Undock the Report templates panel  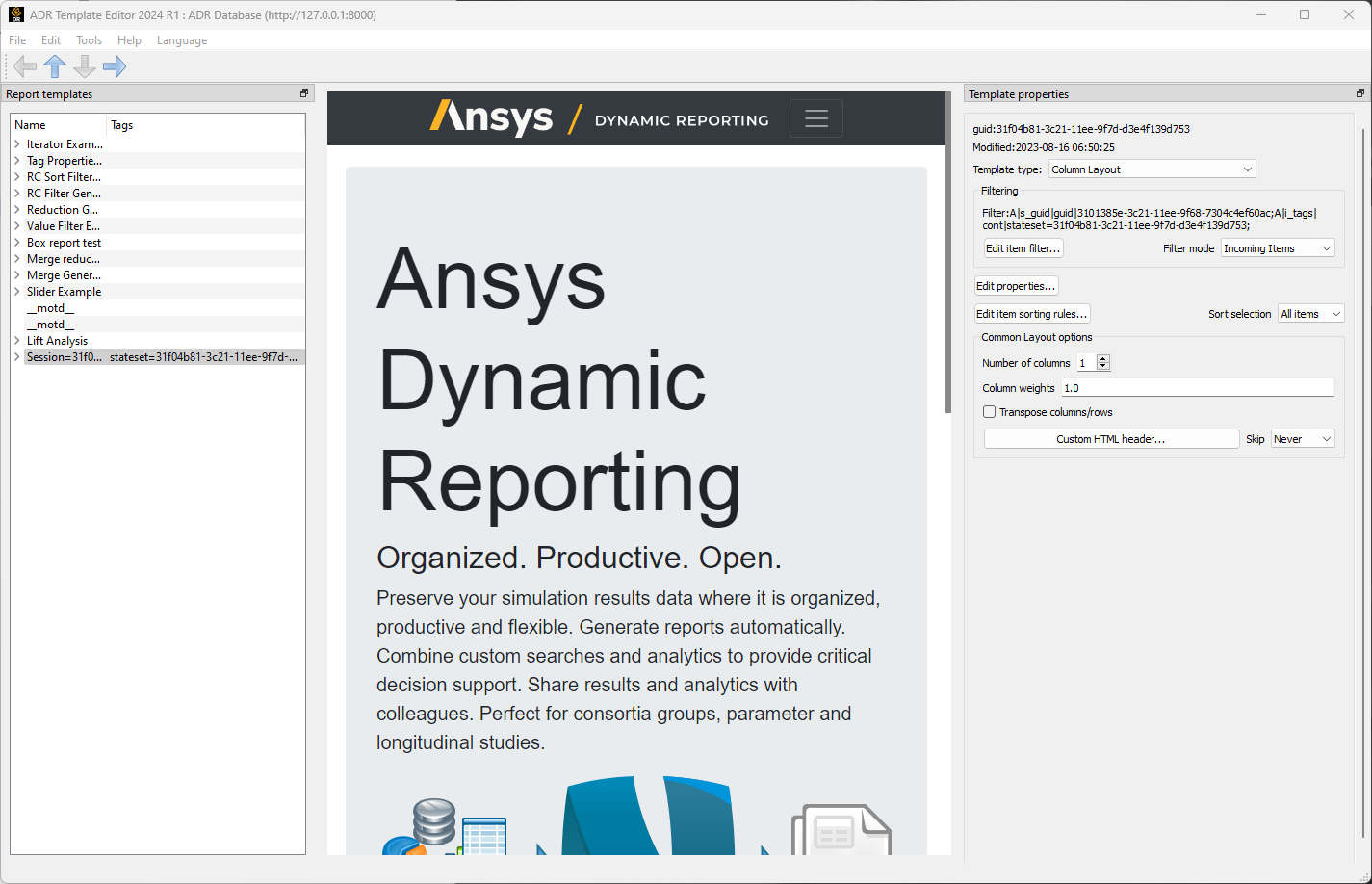pyautogui.click(x=304, y=93)
